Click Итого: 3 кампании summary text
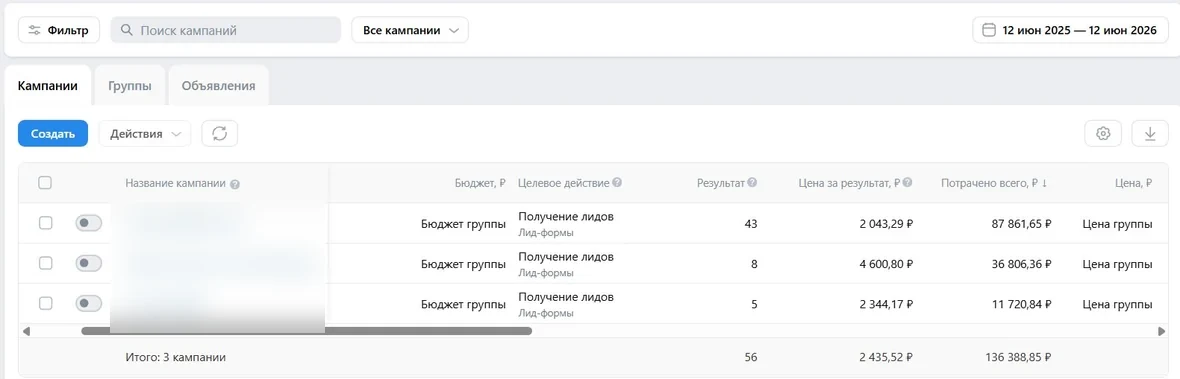Viewport: 1180px width, 379px height. (175, 357)
